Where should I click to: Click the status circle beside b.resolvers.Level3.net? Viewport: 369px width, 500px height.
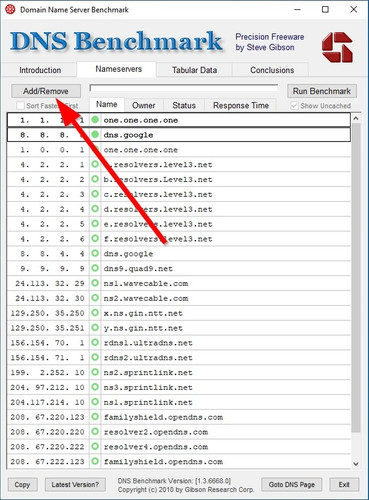pos(95,179)
